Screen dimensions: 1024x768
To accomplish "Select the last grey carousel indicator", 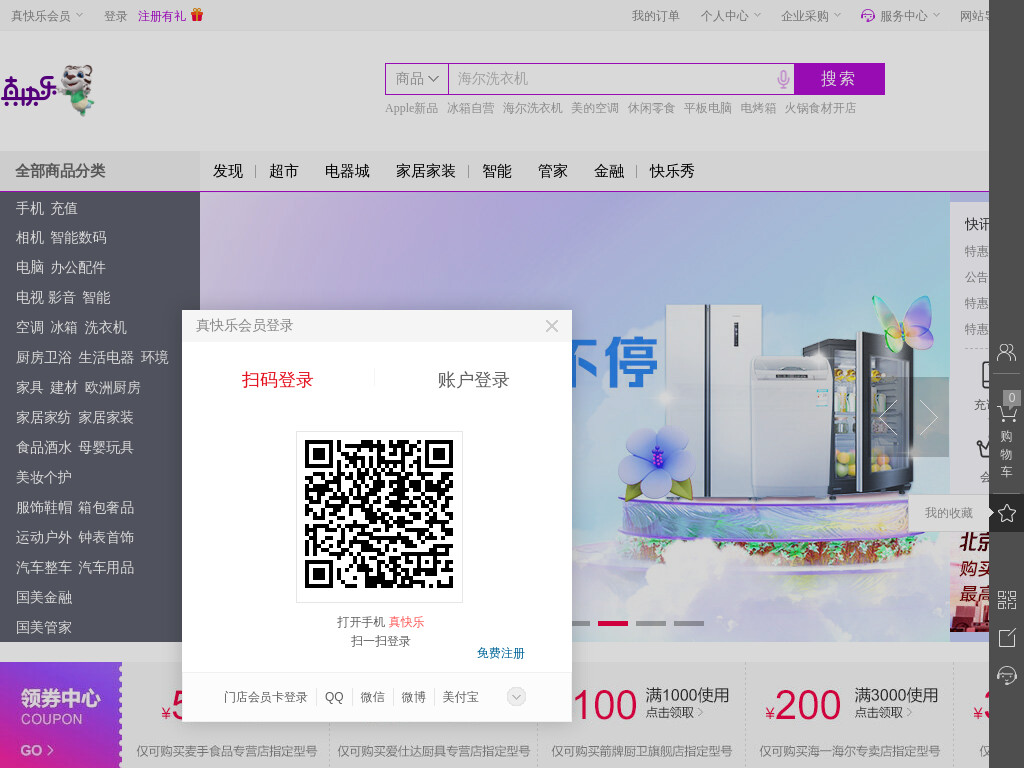I will [x=689, y=624].
